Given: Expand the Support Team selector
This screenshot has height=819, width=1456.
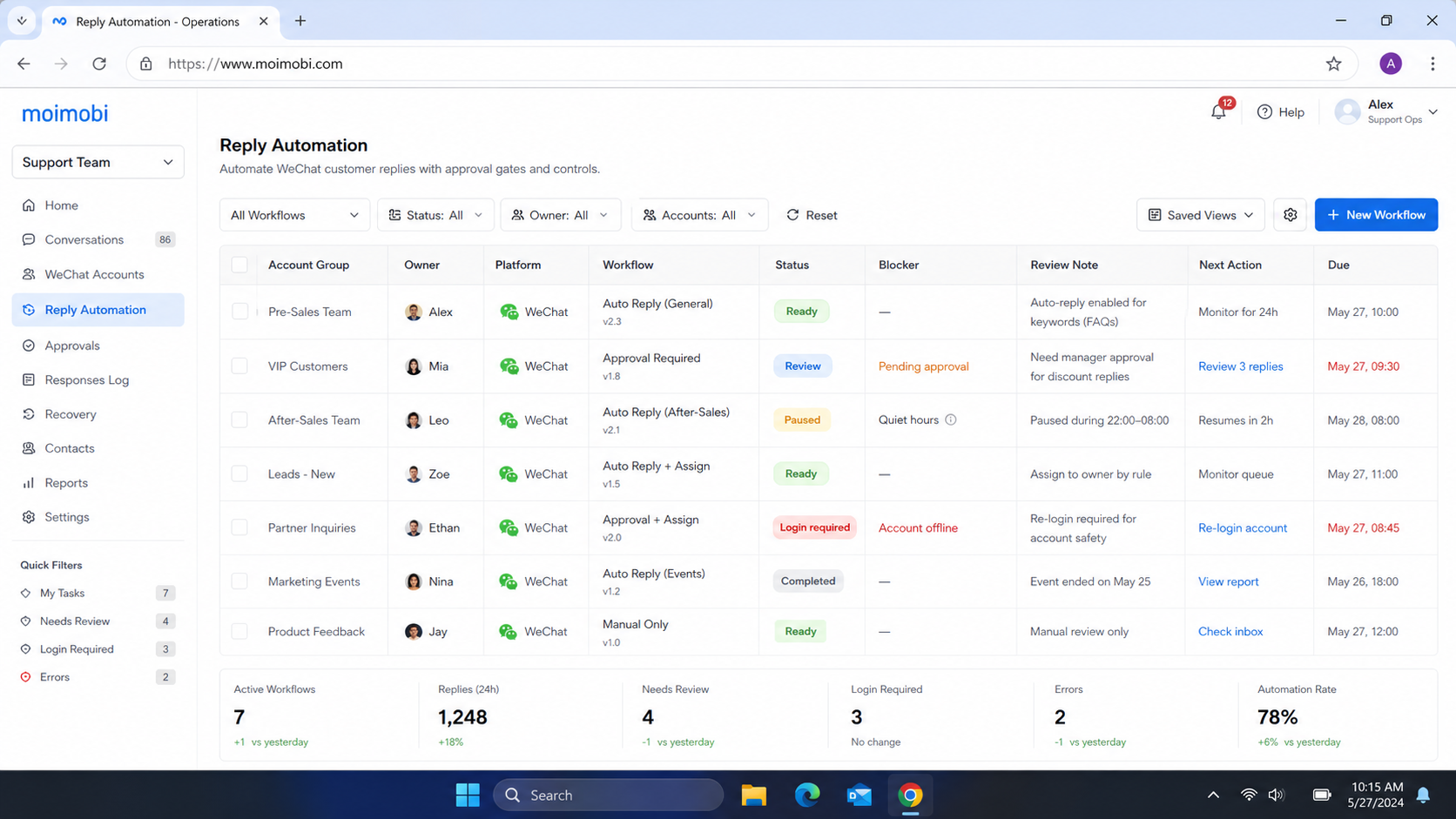Looking at the screenshot, I should 98,162.
